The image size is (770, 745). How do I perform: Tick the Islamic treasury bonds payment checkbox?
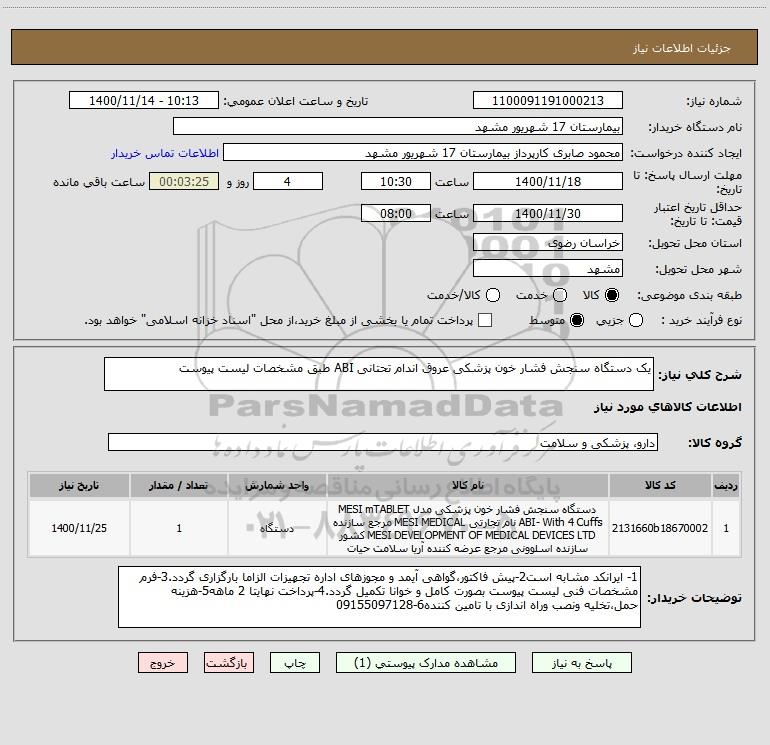coord(485,320)
